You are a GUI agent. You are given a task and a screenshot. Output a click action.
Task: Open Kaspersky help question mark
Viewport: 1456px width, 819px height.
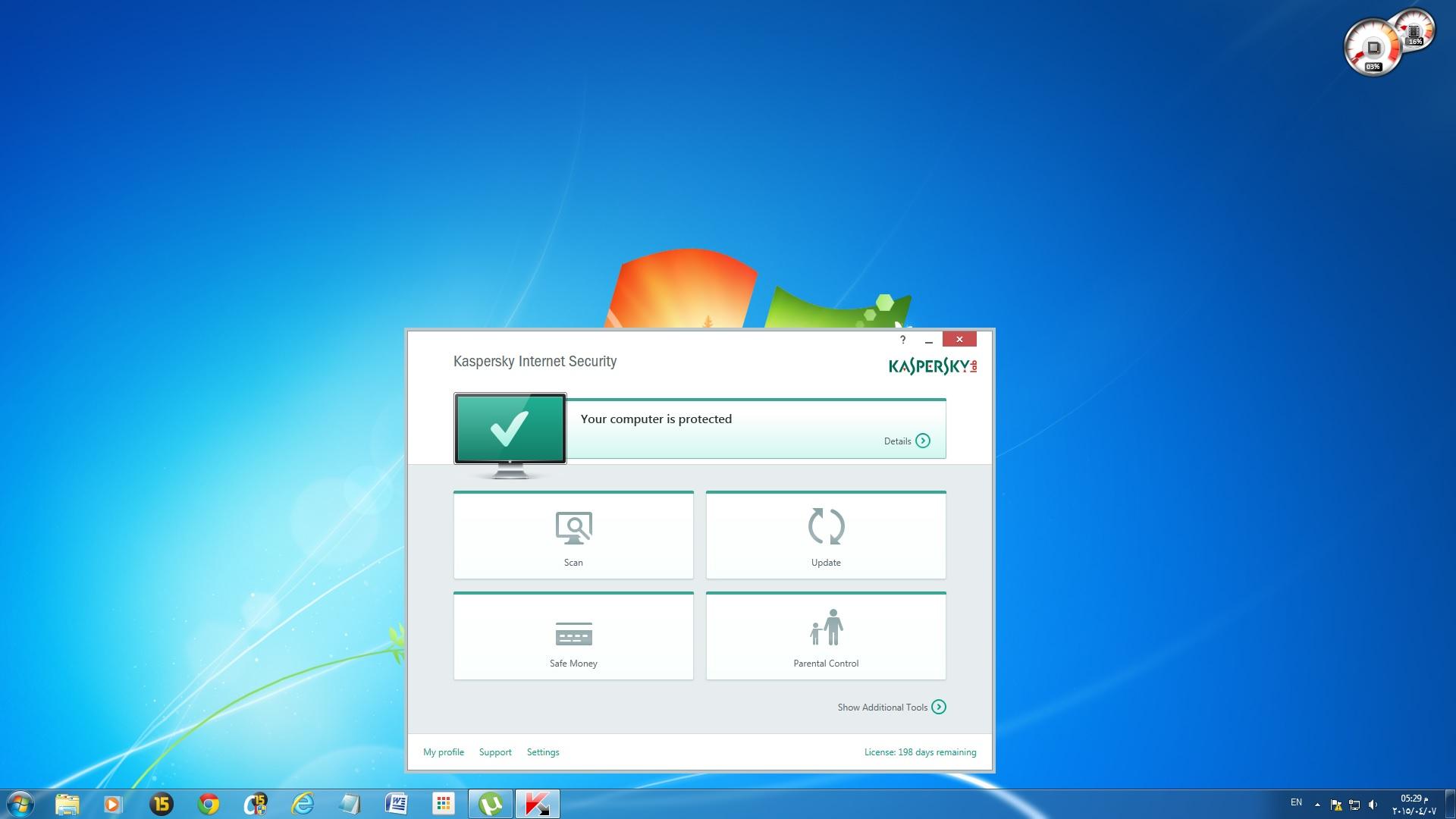coord(902,340)
